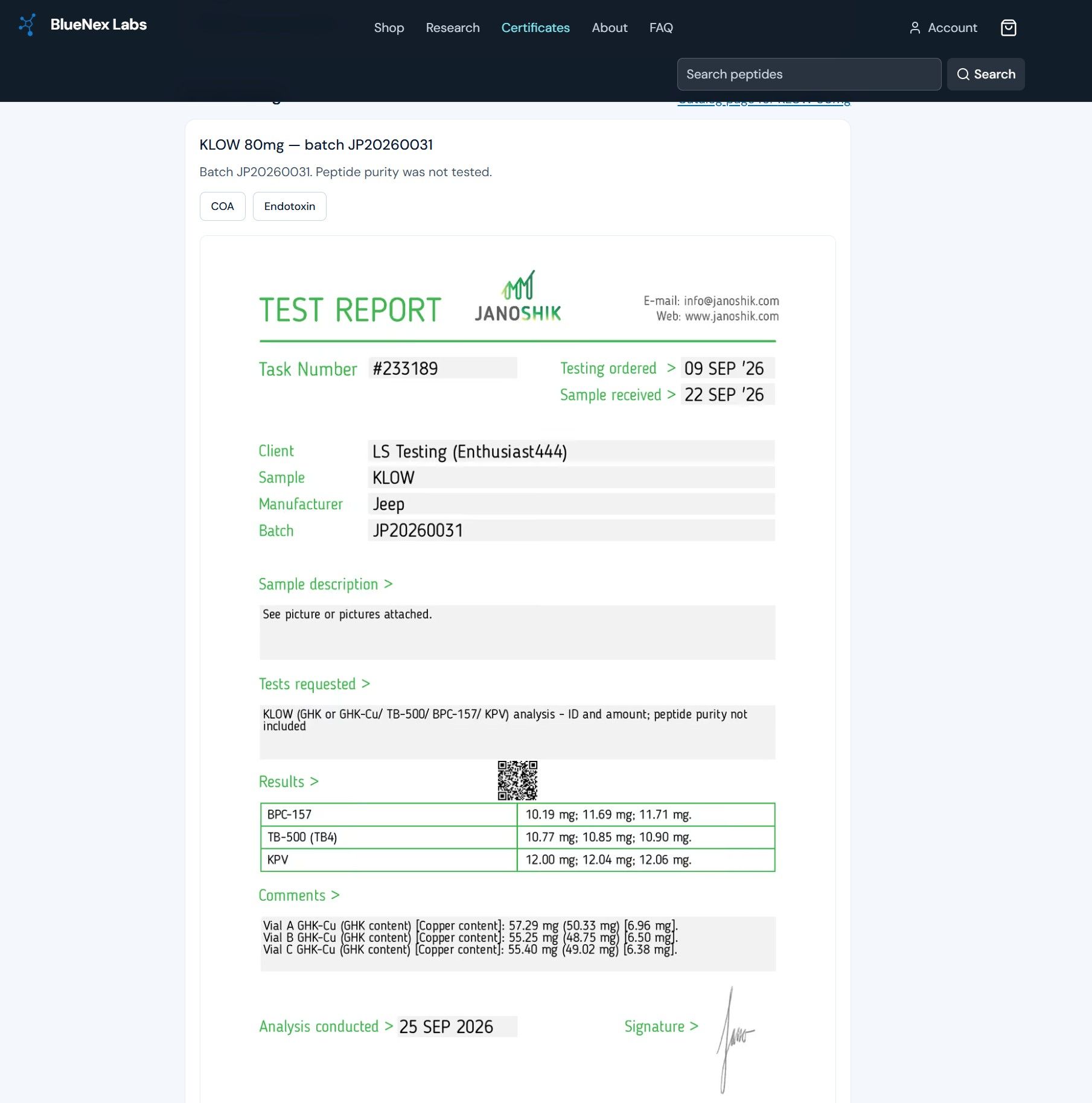Click the www.janoshik.com web address
This screenshot has height=1103, width=1092.
732,316
